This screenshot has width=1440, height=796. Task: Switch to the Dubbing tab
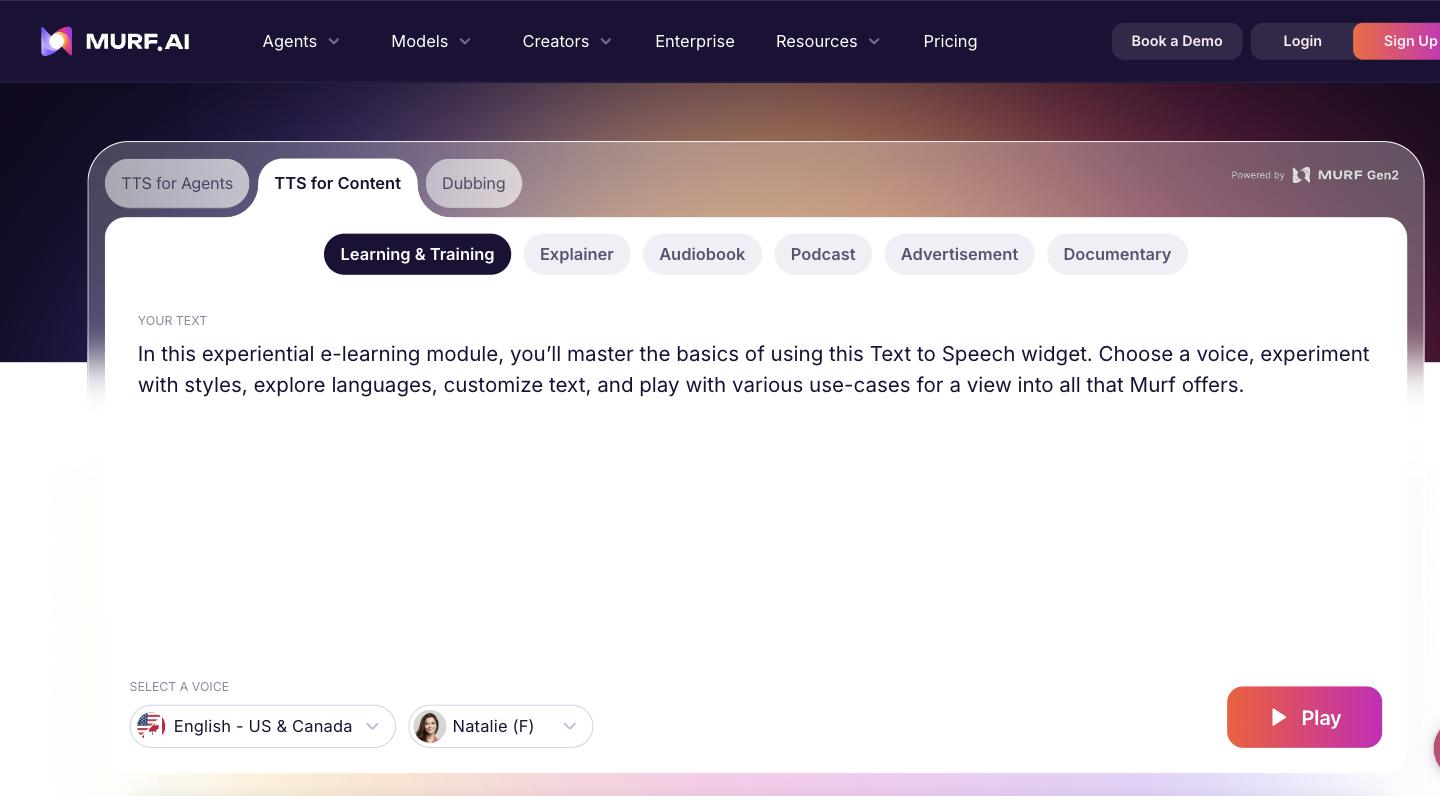tap(474, 183)
